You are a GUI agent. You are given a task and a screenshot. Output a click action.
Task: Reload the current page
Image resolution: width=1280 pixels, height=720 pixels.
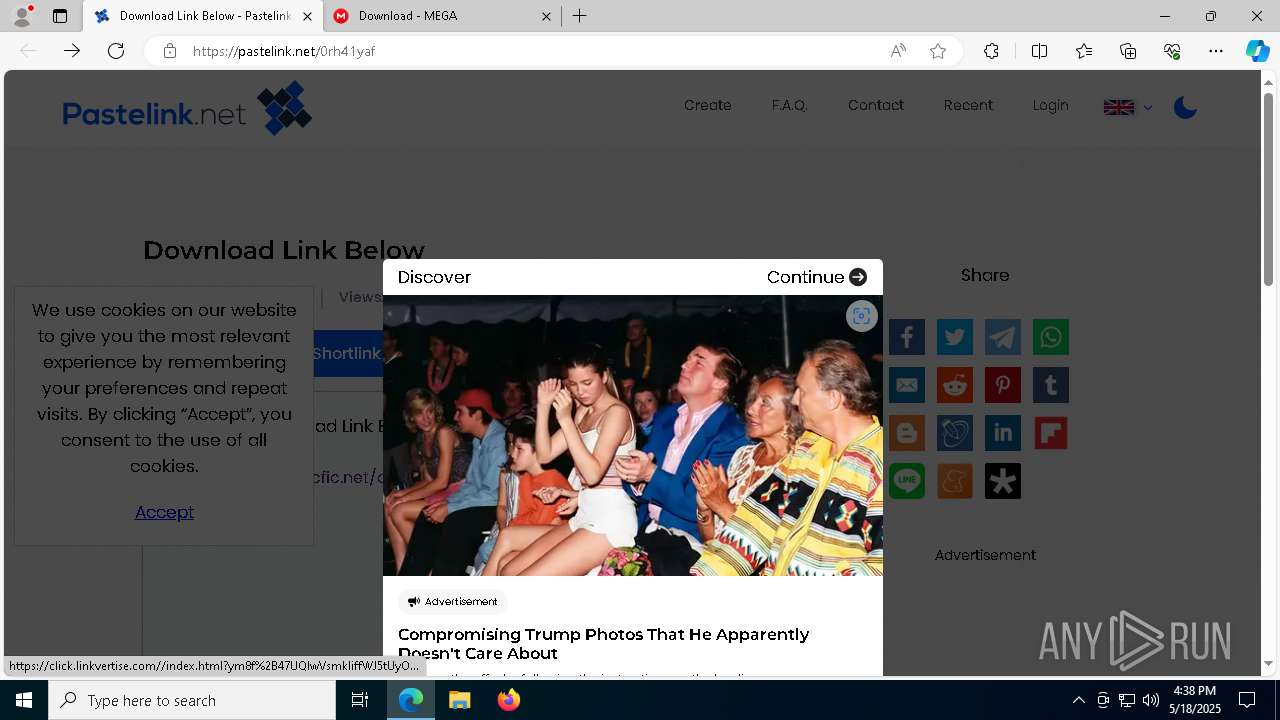[x=116, y=51]
